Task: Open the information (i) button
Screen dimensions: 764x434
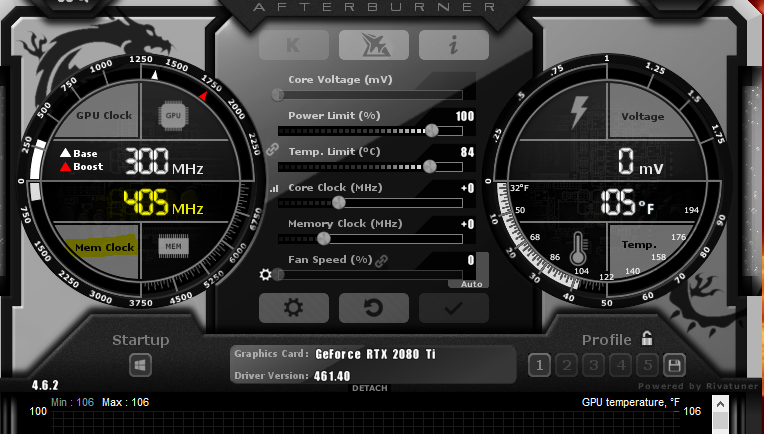Action: click(x=454, y=45)
